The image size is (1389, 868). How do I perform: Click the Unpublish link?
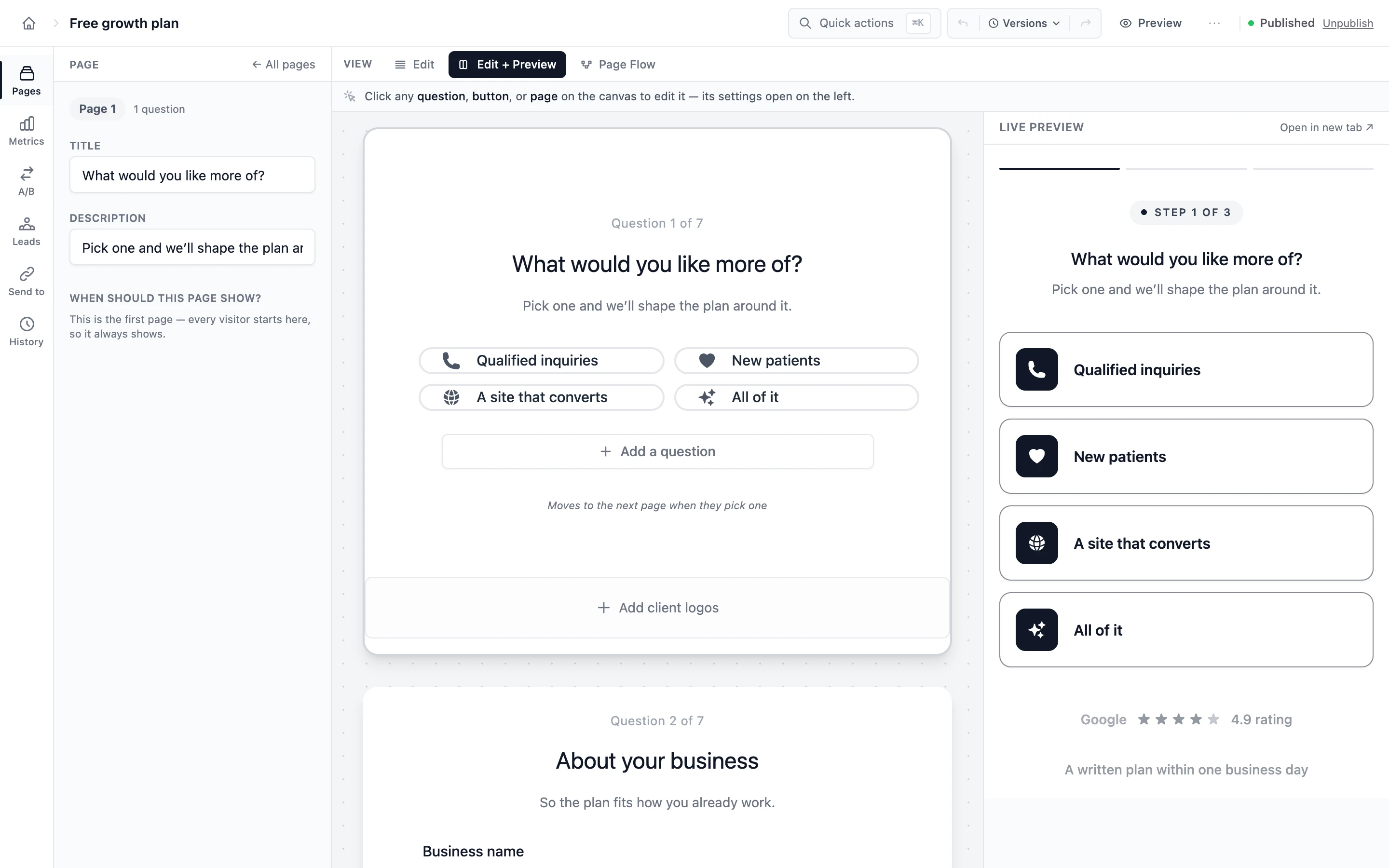(x=1348, y=24)
